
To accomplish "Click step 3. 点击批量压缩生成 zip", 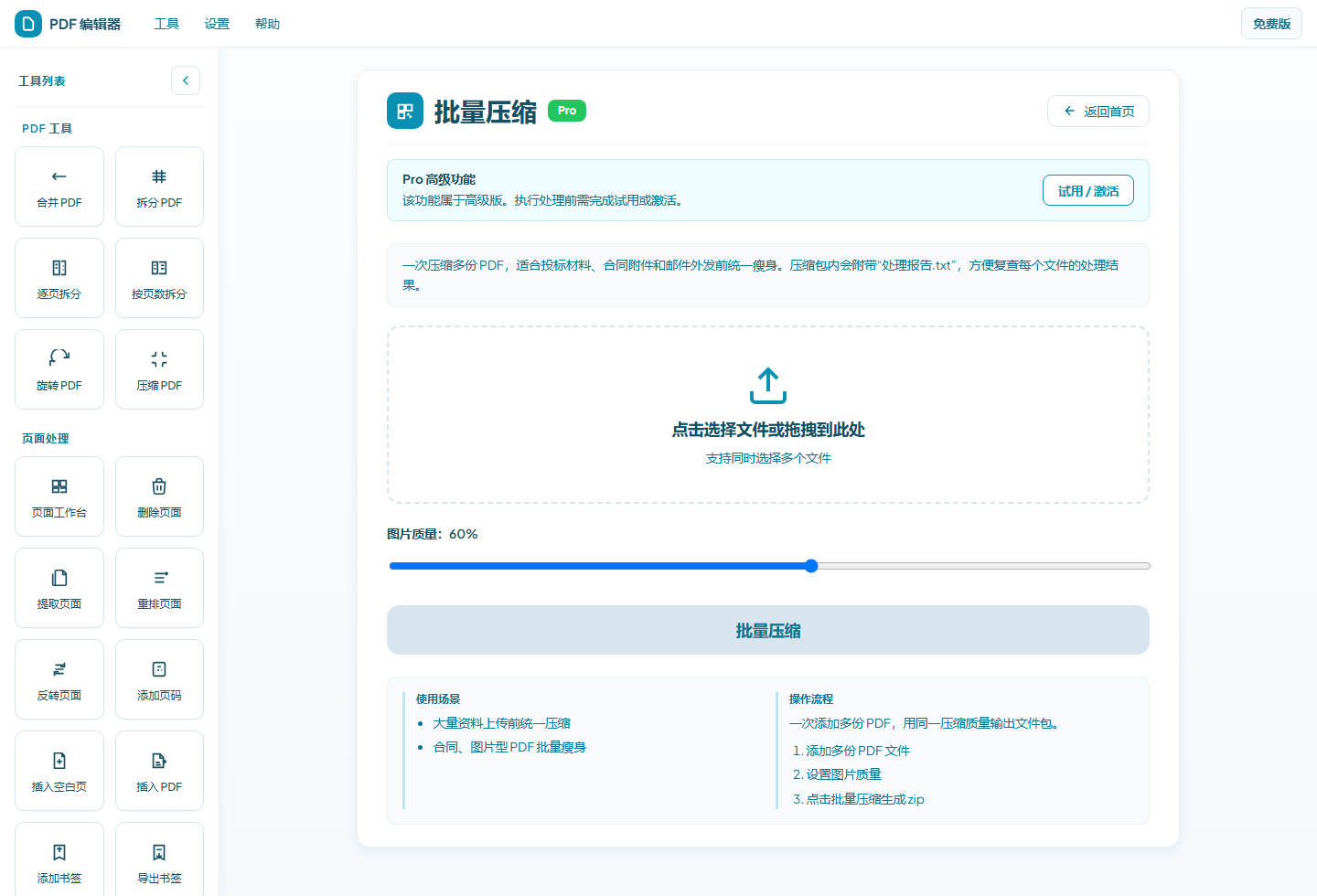I will (859, 799).
